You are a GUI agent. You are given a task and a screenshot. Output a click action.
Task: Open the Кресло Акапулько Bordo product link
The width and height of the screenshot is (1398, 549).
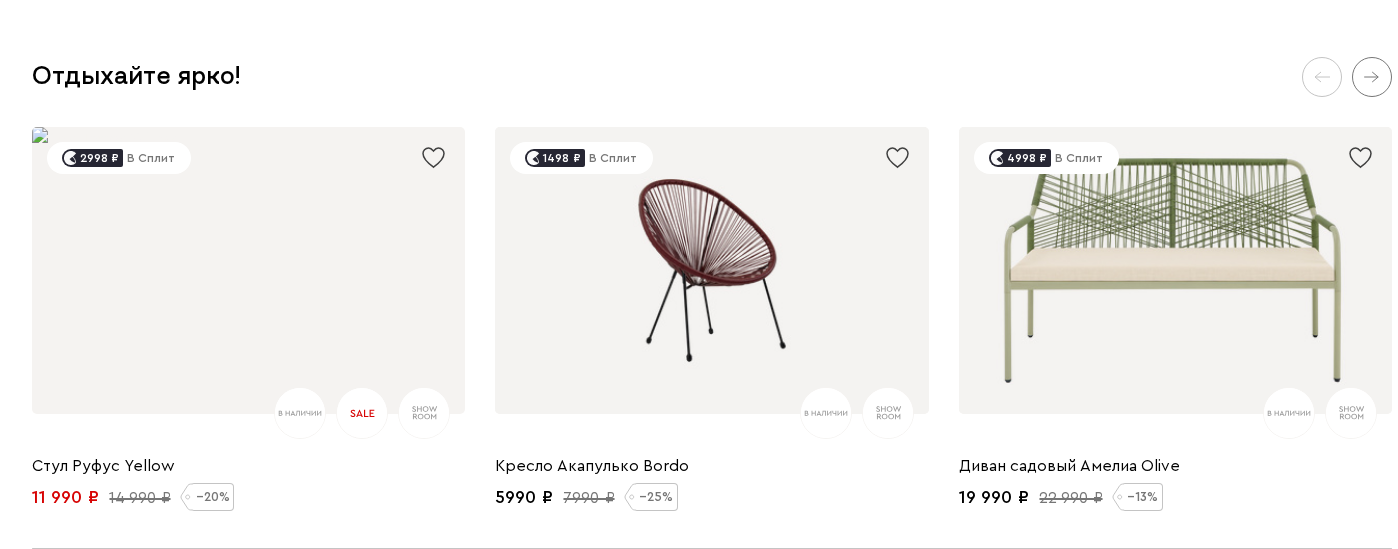tap(592, 466)
